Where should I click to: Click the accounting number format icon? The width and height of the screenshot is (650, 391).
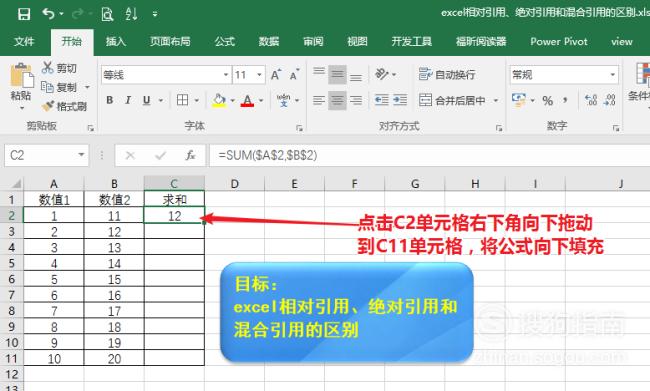pyautogui.click(x=519, y=100)
